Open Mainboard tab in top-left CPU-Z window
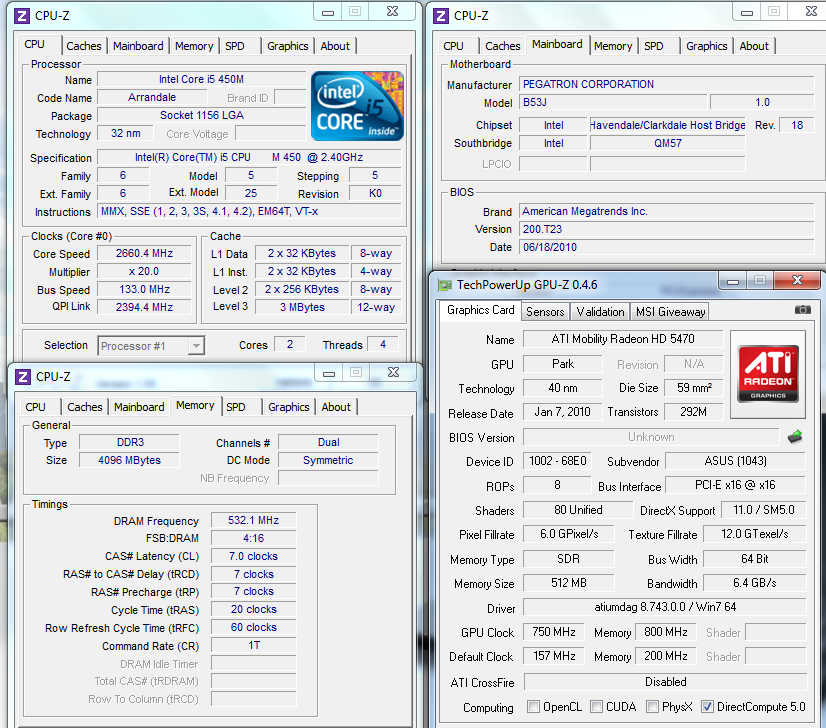This screenshot has width=826, height=728. click(x=138, y=46)
